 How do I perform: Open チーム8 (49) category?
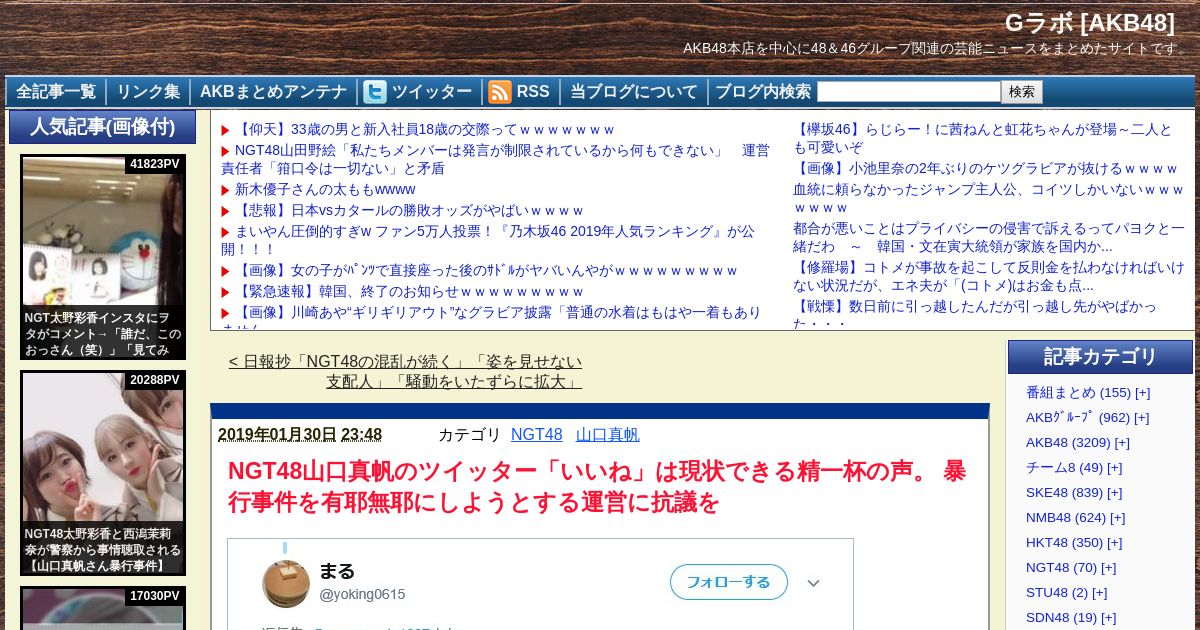1064,467
